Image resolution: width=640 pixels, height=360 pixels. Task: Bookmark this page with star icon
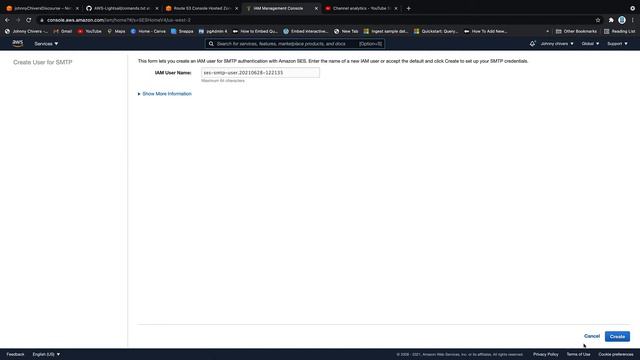pyautogui.click(x=598, y=20)
